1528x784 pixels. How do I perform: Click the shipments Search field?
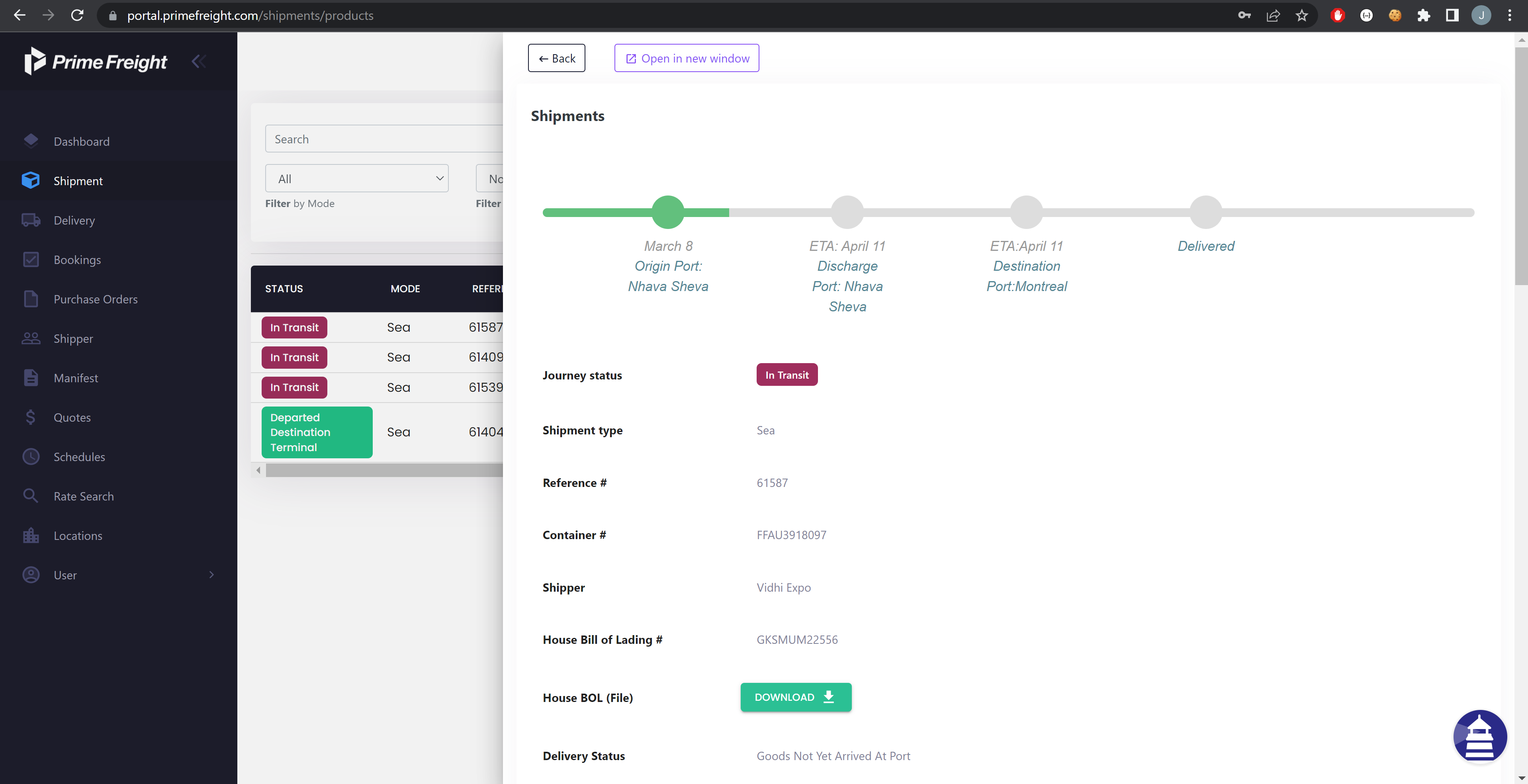point(384,139)
